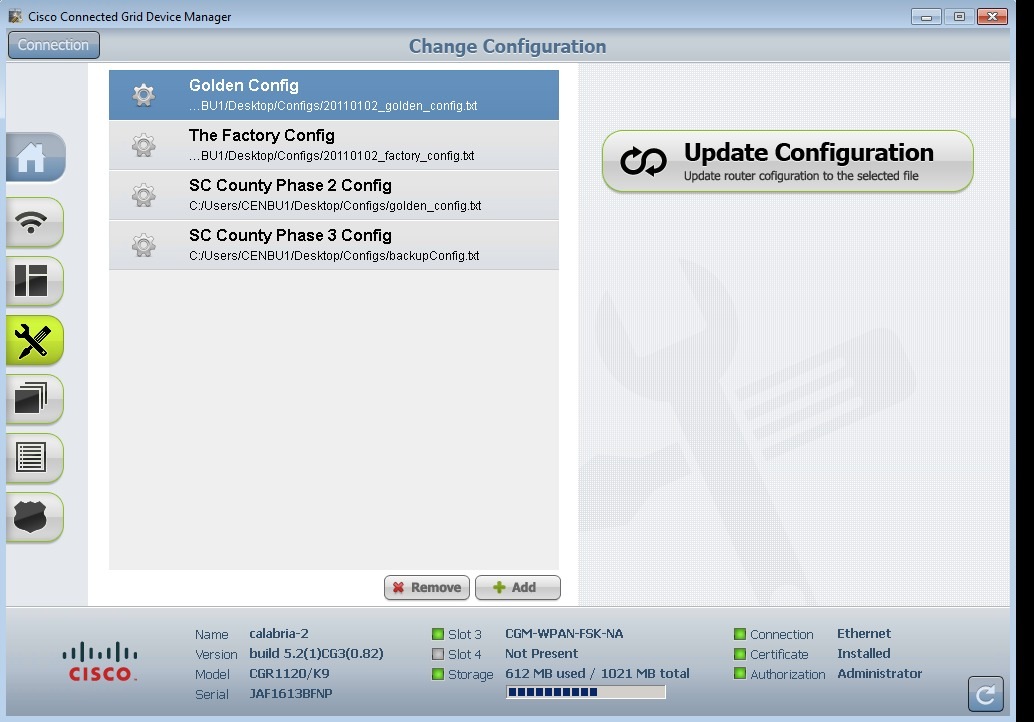The image size is (1034, 722).
Task: Click version build 5.2(1)CG3(0.82)
Action: (x=316, y=653)
